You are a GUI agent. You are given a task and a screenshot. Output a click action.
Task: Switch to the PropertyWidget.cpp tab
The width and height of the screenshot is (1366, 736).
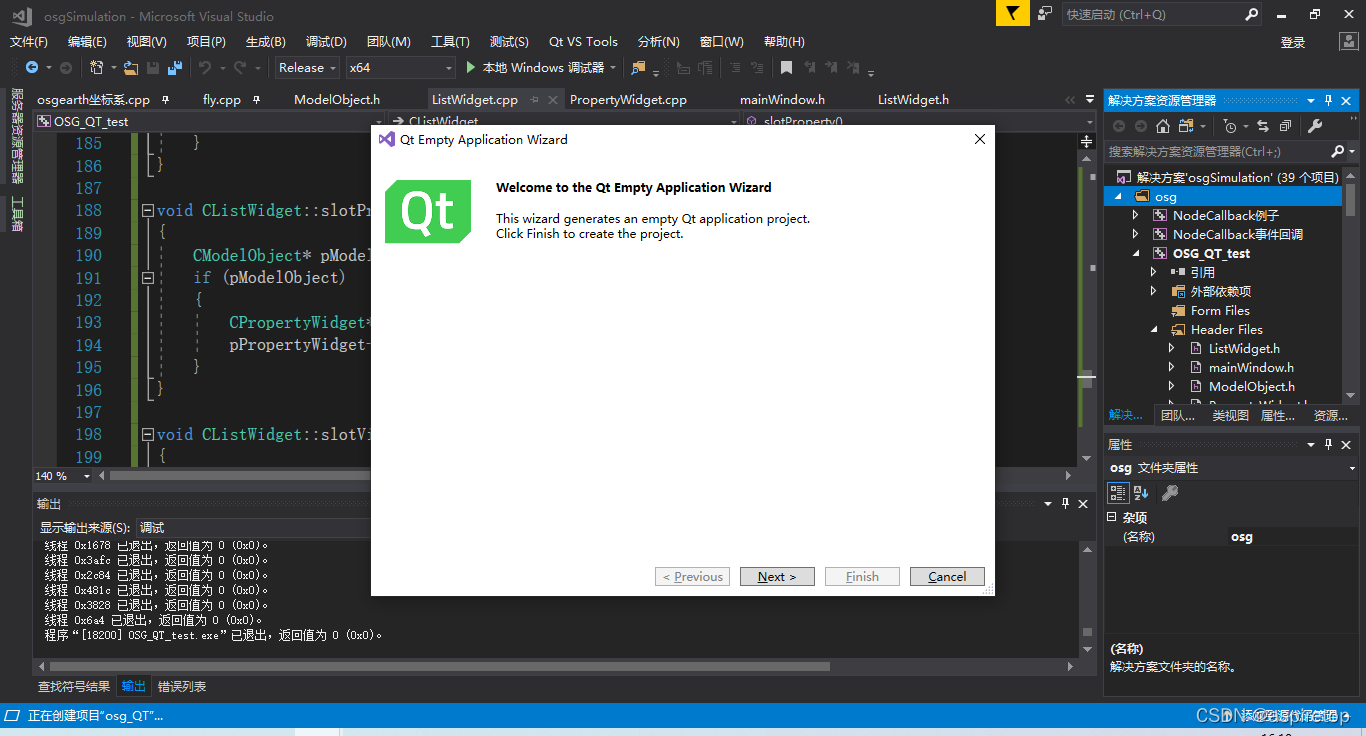tap(628, 100)
